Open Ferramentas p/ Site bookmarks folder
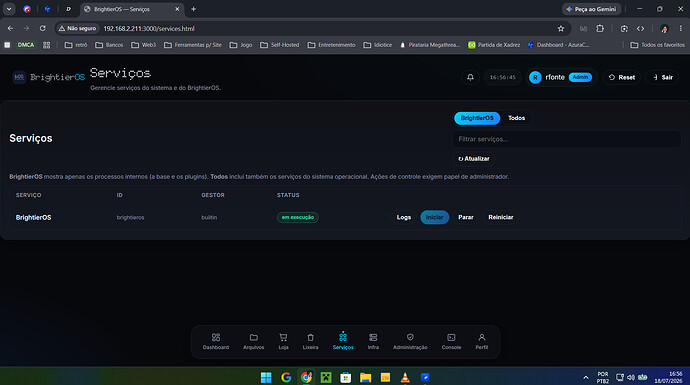Image resolution: width=690 pixels, height=385 pixels. (x=193, y=45)
